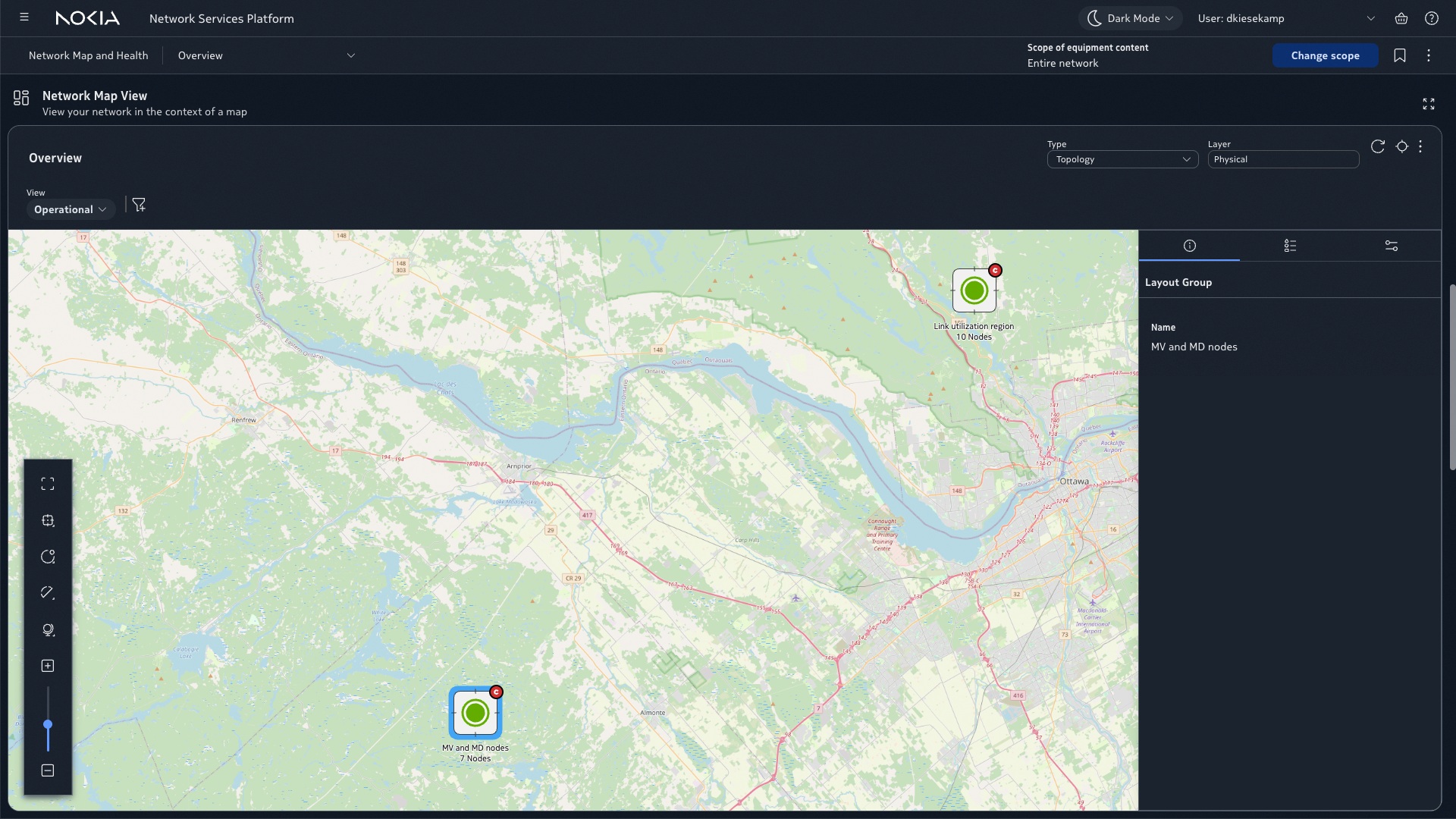Open the Type Topology dropdown

tap(1122, 159)
